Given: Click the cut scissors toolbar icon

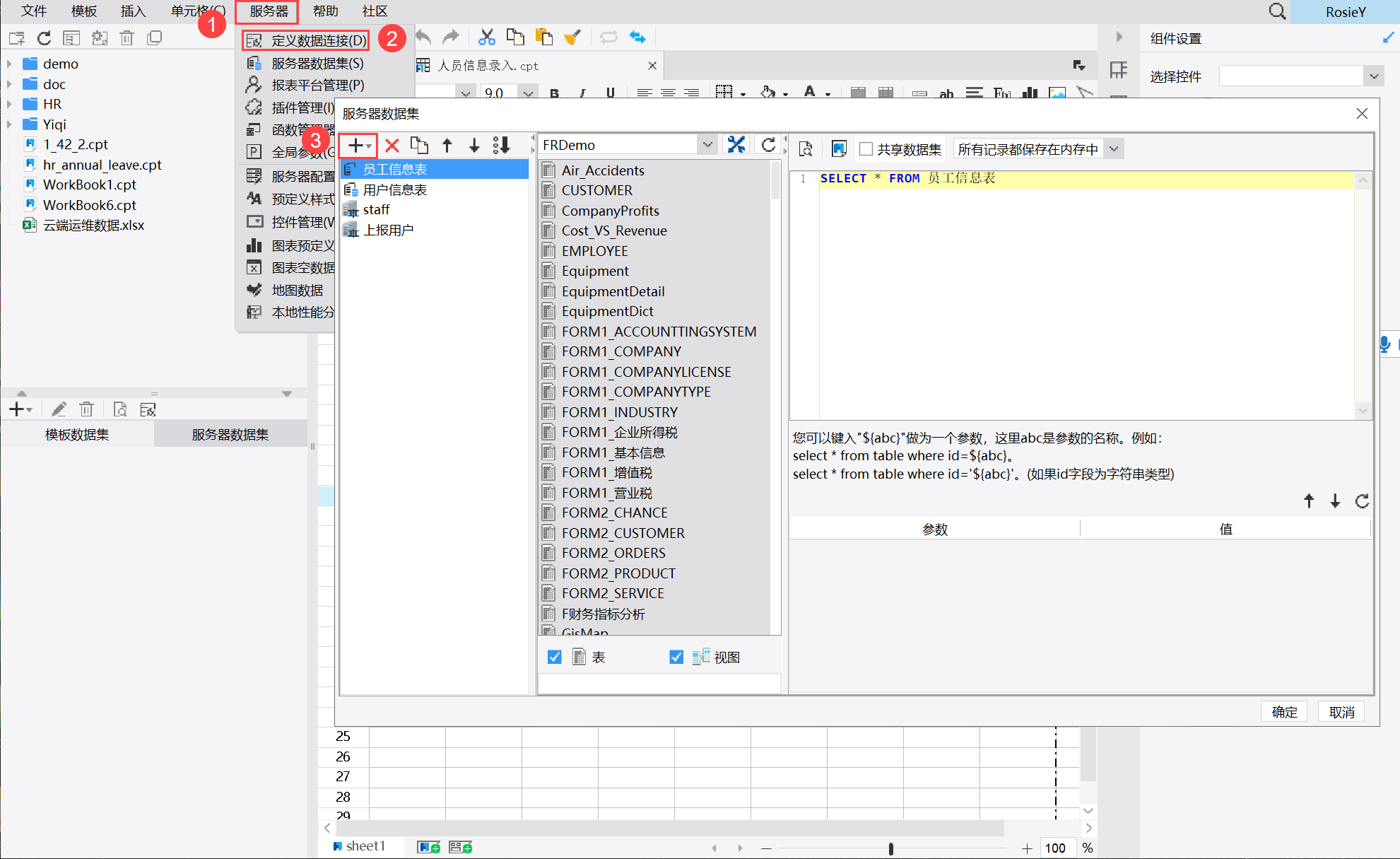Looking at the screenshot, I should [486, 37].
